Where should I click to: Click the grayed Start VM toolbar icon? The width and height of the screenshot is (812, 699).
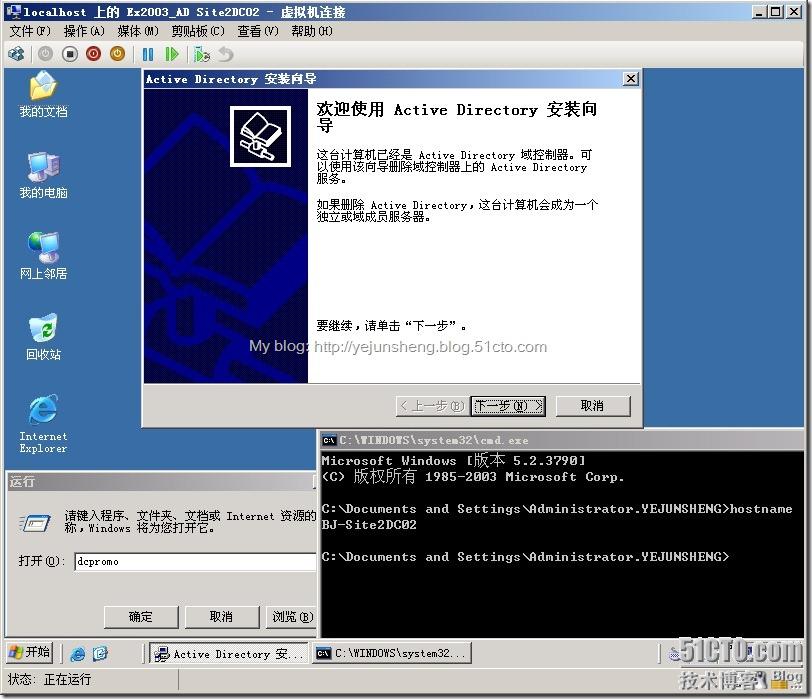[46, 54]
